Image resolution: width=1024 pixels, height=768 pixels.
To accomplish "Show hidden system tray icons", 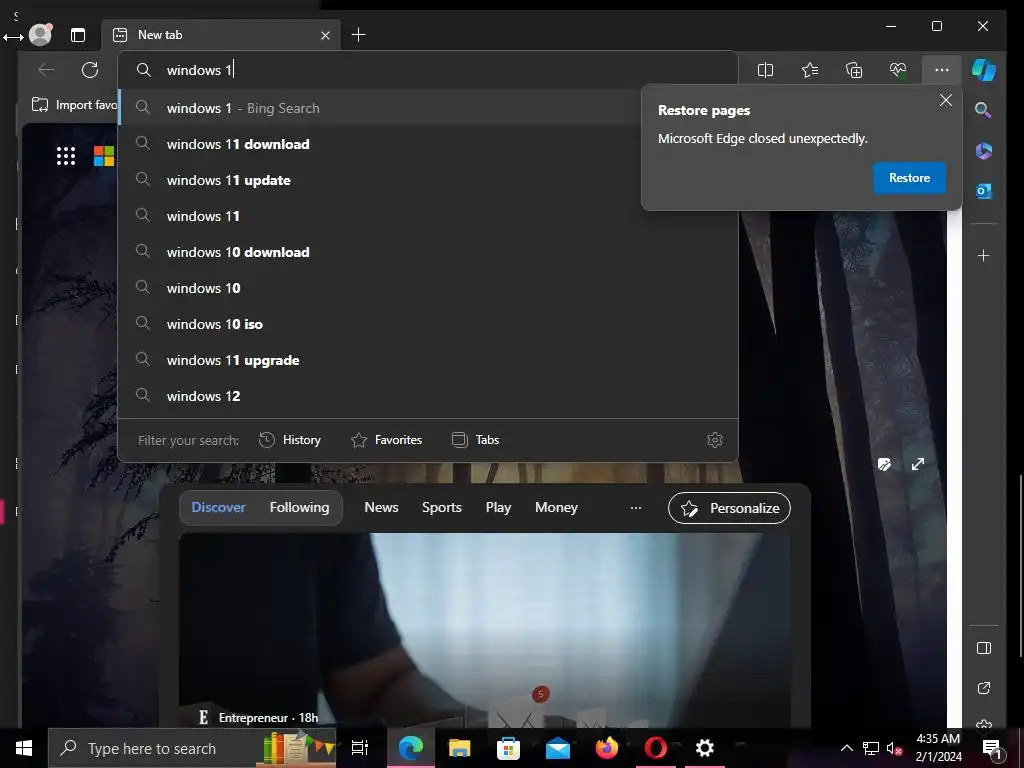I will coord(846,748).
